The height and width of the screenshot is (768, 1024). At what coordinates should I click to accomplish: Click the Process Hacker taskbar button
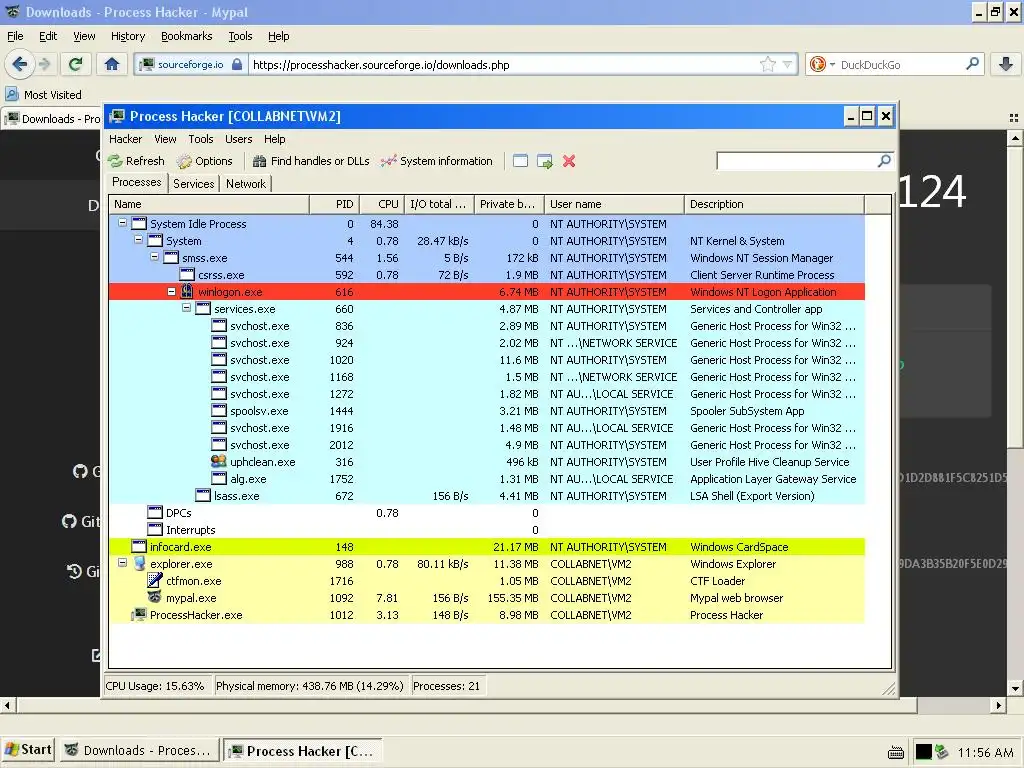click(302, 751)
